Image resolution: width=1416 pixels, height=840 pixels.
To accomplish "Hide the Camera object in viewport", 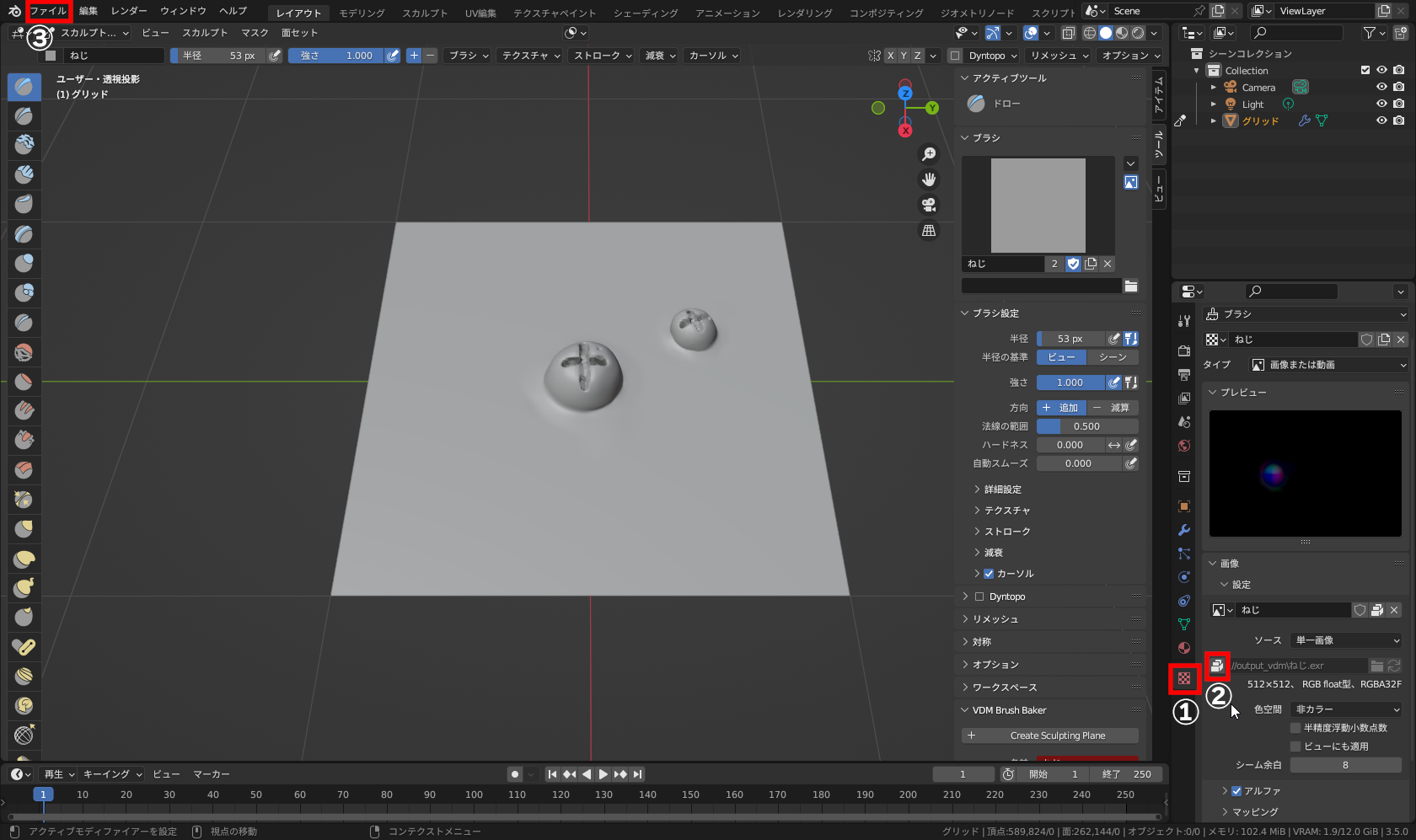I will (x=1381, y=87).
